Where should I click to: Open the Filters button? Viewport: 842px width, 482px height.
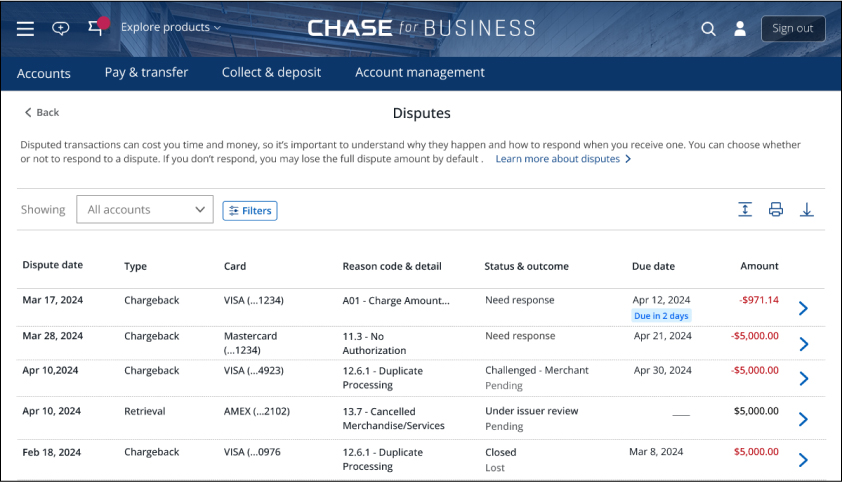tap(250, 211)
